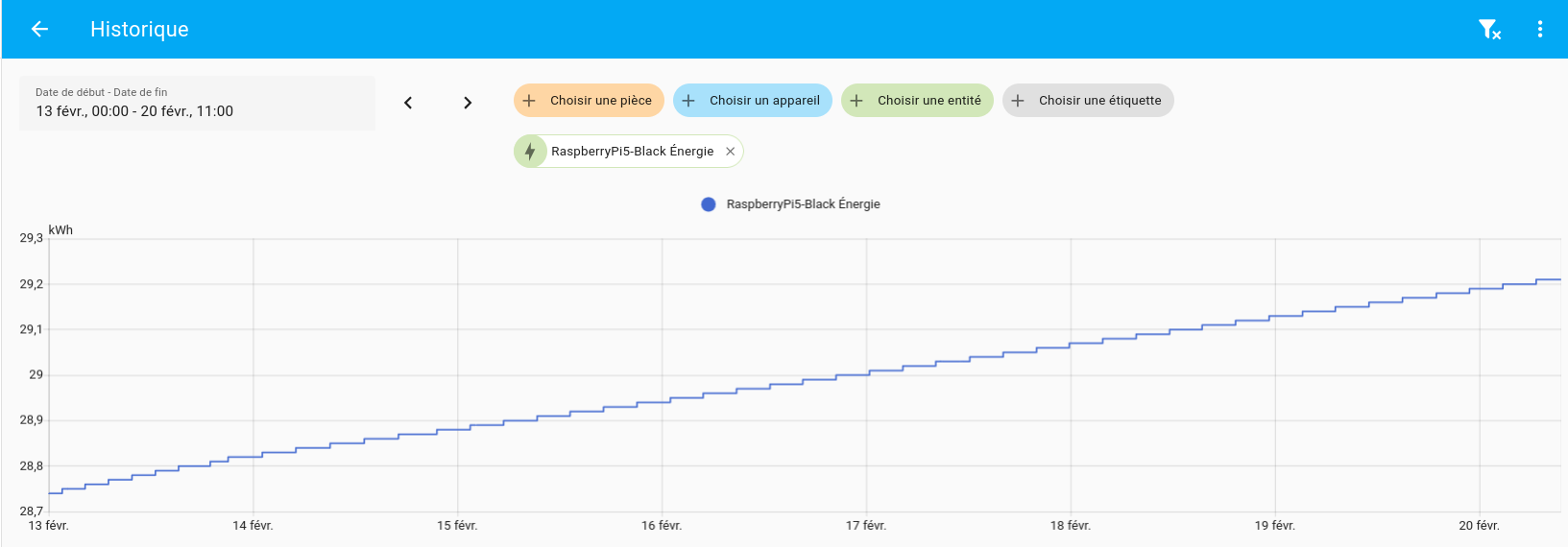Open the start and end date field
The width and height of the screenshot is (1568, 547).
point(197,104)
